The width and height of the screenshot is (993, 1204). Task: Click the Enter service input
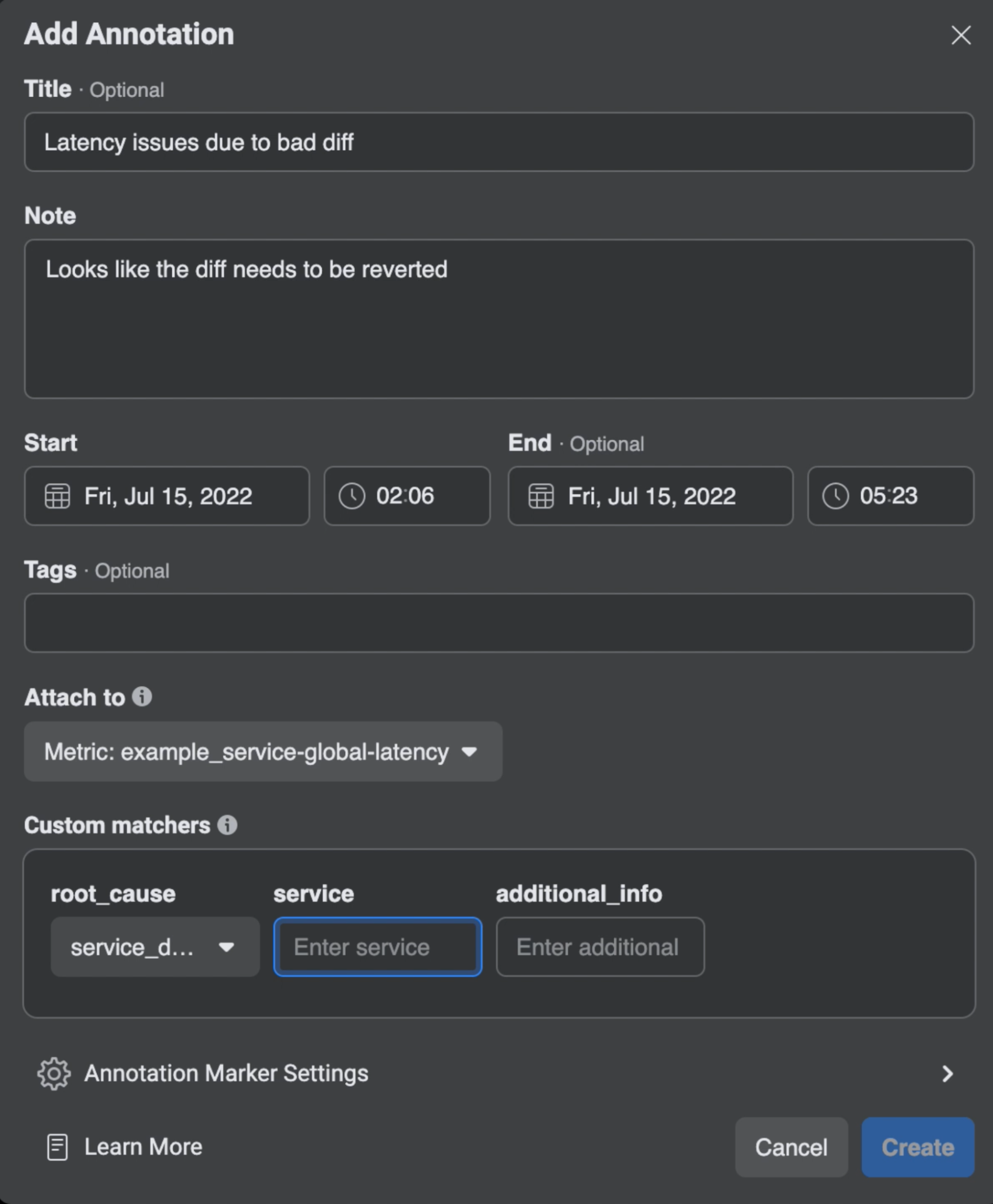click(377, 947)
